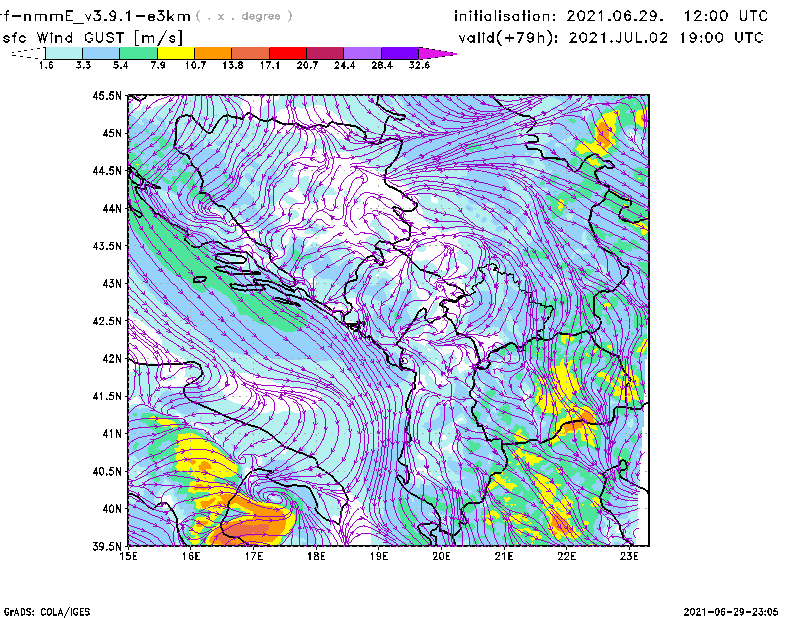Click the magenta arrow at legend end
Viewport: 800px width, 618px height.
[437, 53]
